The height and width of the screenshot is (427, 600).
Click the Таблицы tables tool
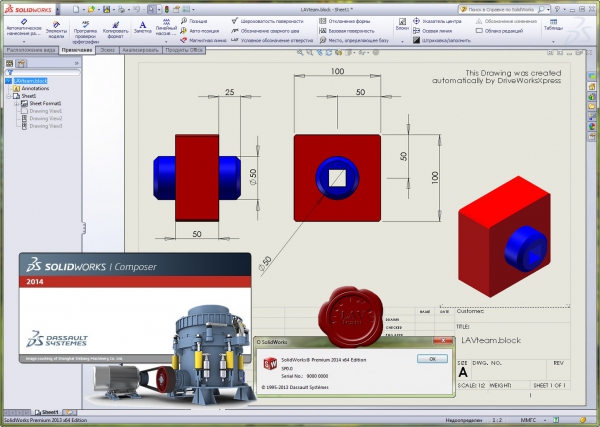[553, 24]
